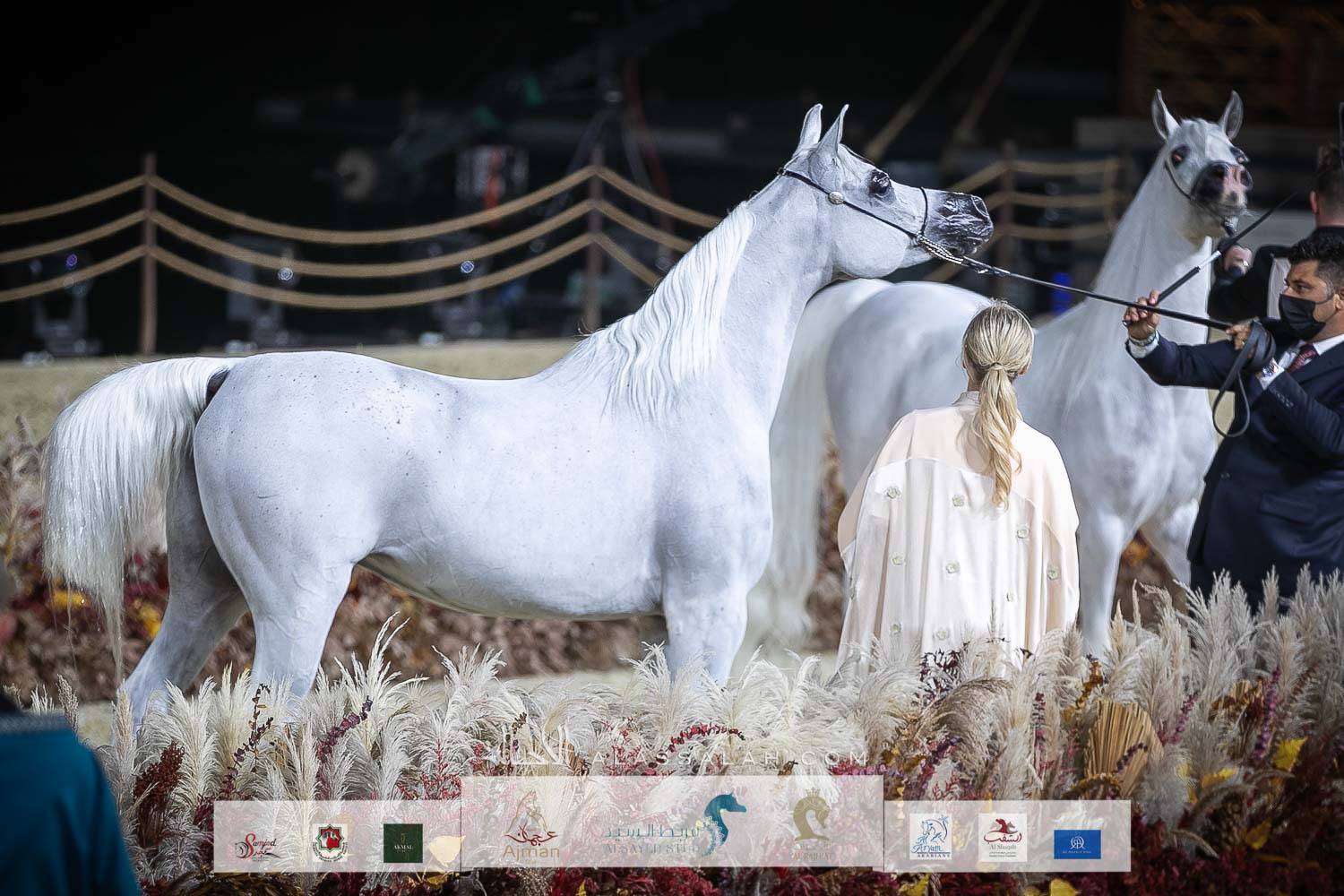Click the woman's cream cape
This screenshot has height=896, width=1344.
(x=959, y=529)
